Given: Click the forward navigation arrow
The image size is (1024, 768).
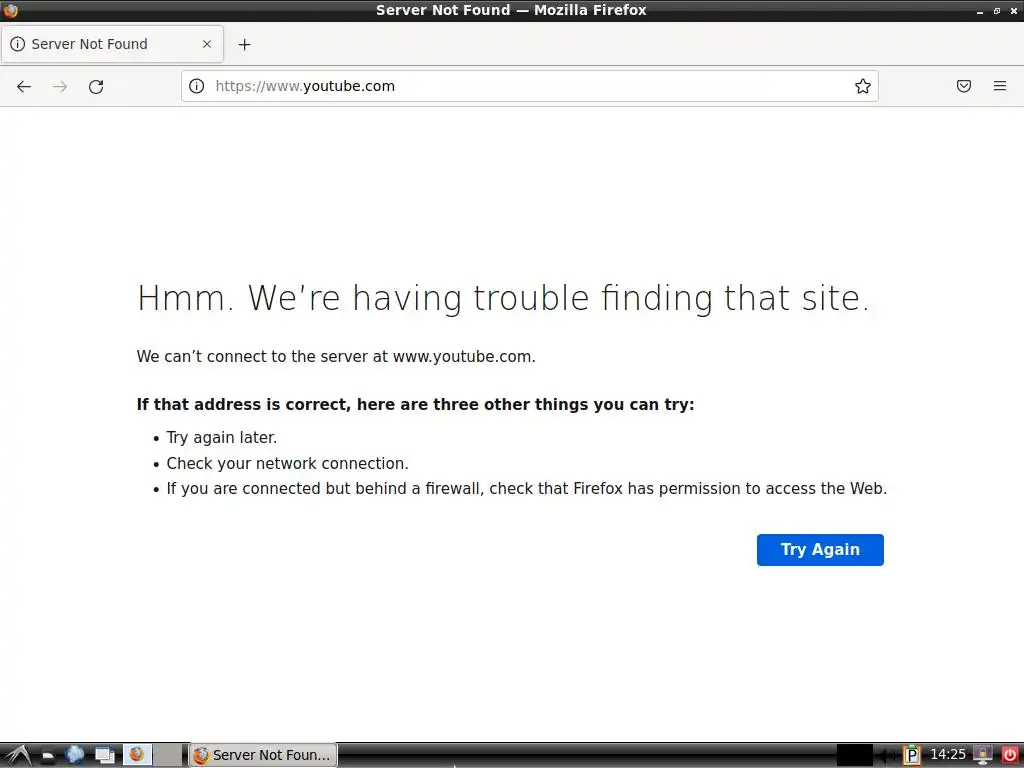Looking at the screenshot, I should 60,86.
